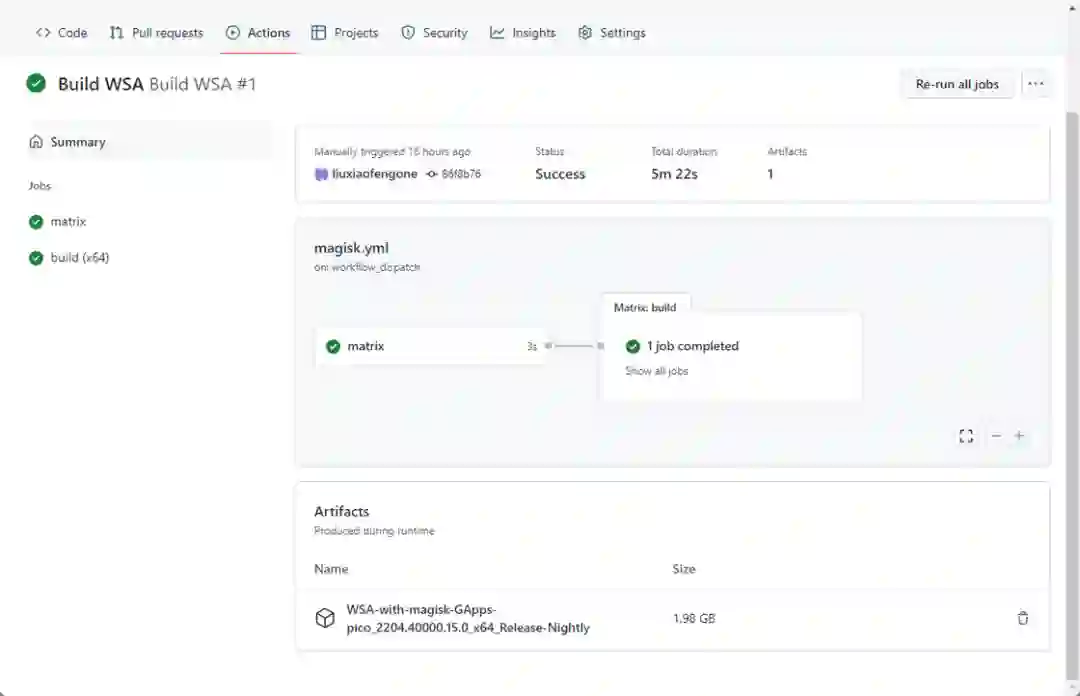1080x696 pixels.
Task: Click the build (x64) green check icon
Action: pos(36,258)
